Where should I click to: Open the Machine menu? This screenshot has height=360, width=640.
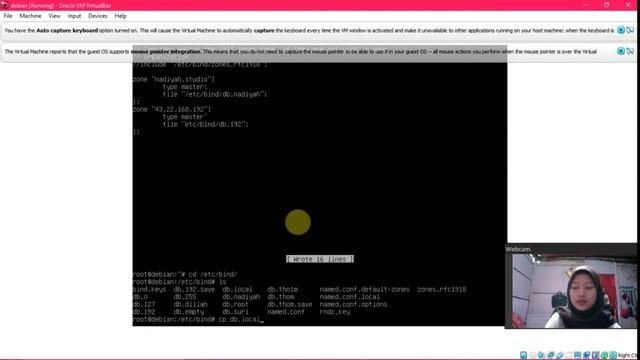30,16
